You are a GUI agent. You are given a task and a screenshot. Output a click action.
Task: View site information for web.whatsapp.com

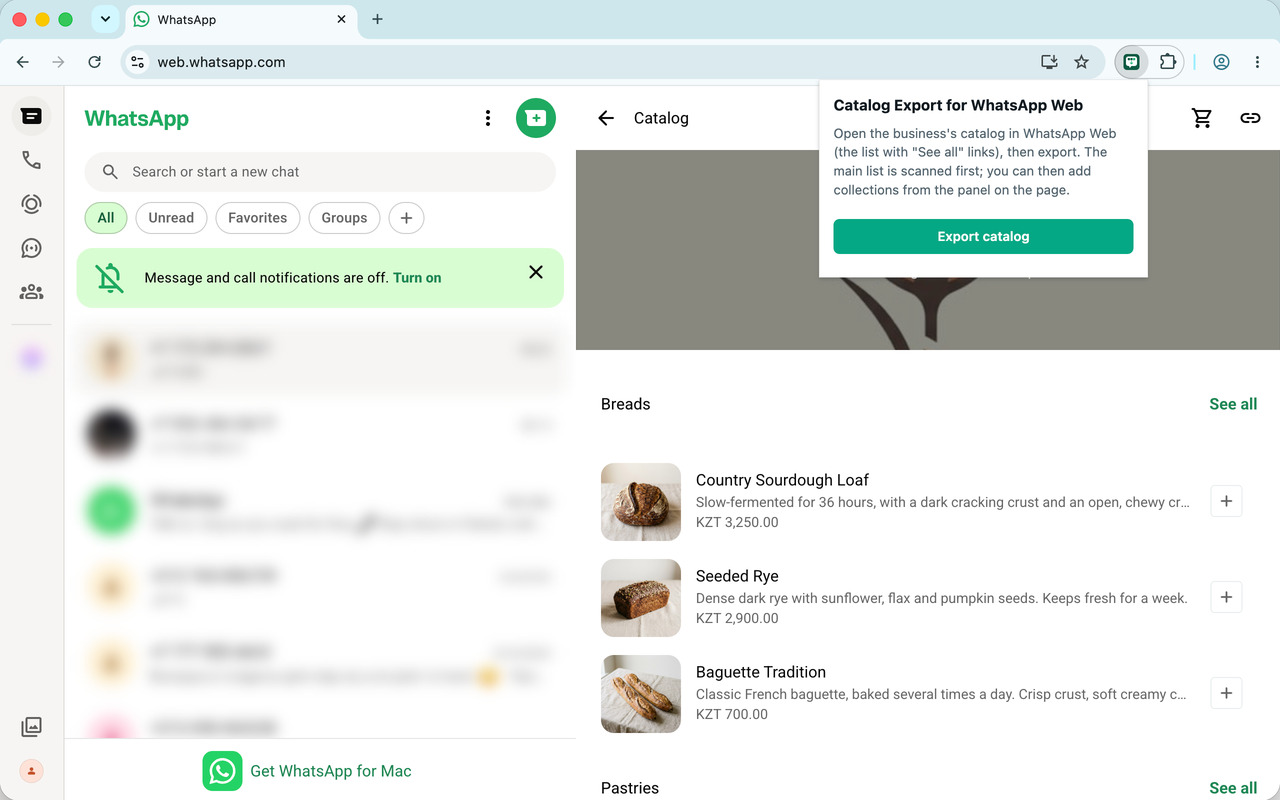point(138,62)
